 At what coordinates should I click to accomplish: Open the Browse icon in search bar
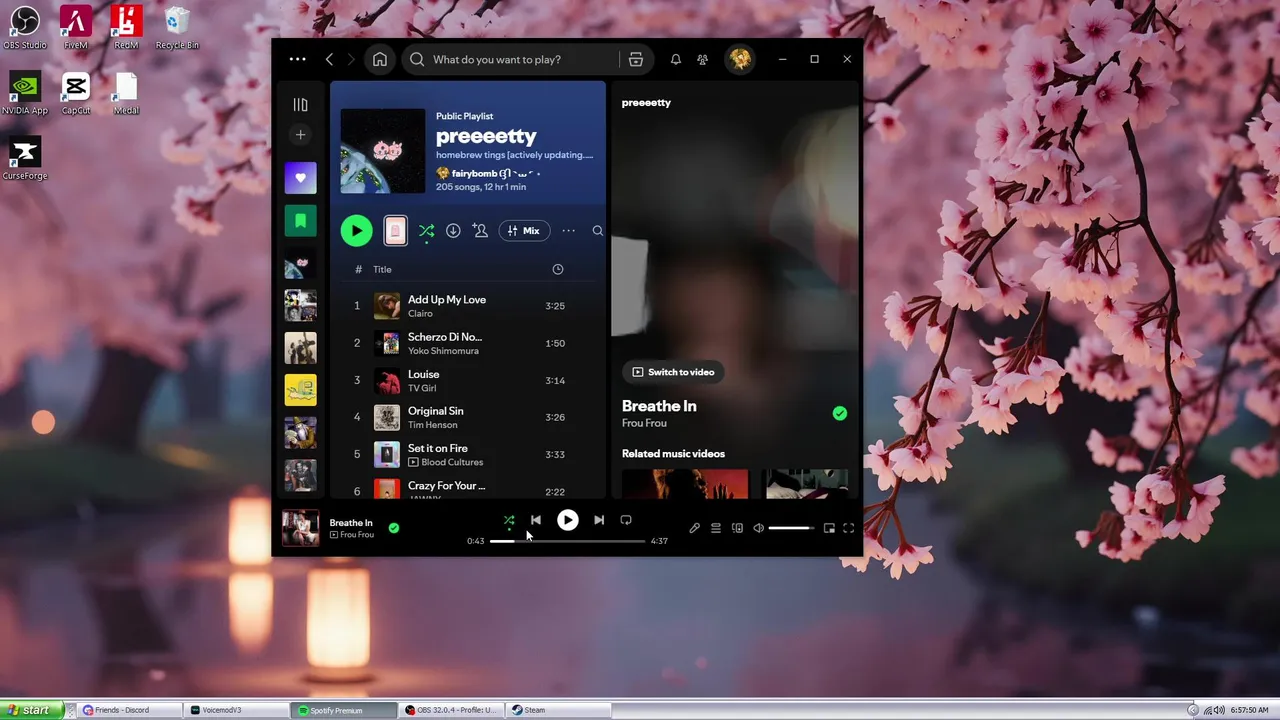[x=635, y=59]
